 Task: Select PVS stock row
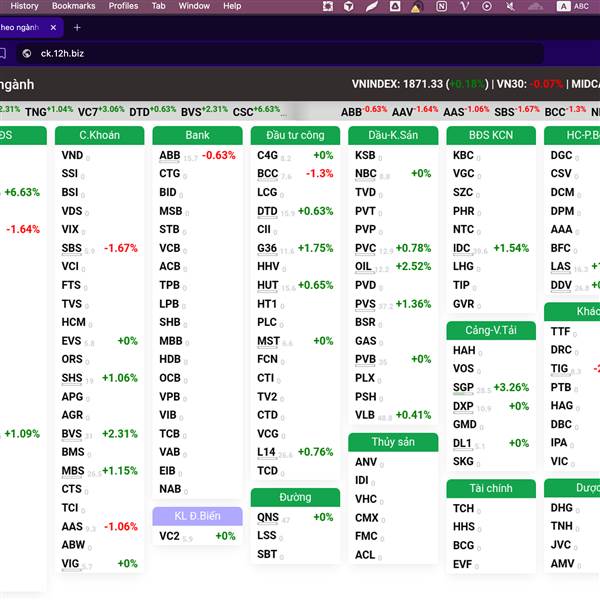(393, 304)
